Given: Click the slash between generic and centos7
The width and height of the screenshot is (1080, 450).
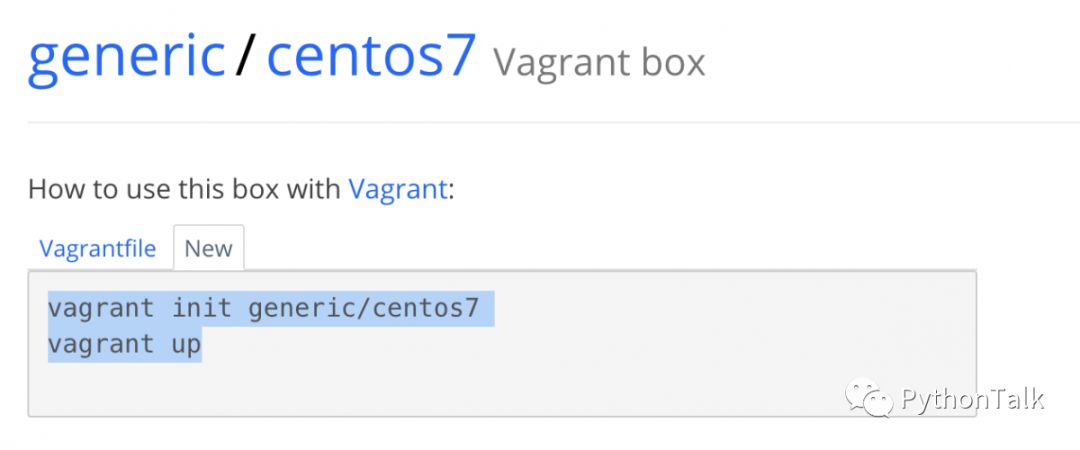Looking at the screenshot, I should [x=246, y=57].
